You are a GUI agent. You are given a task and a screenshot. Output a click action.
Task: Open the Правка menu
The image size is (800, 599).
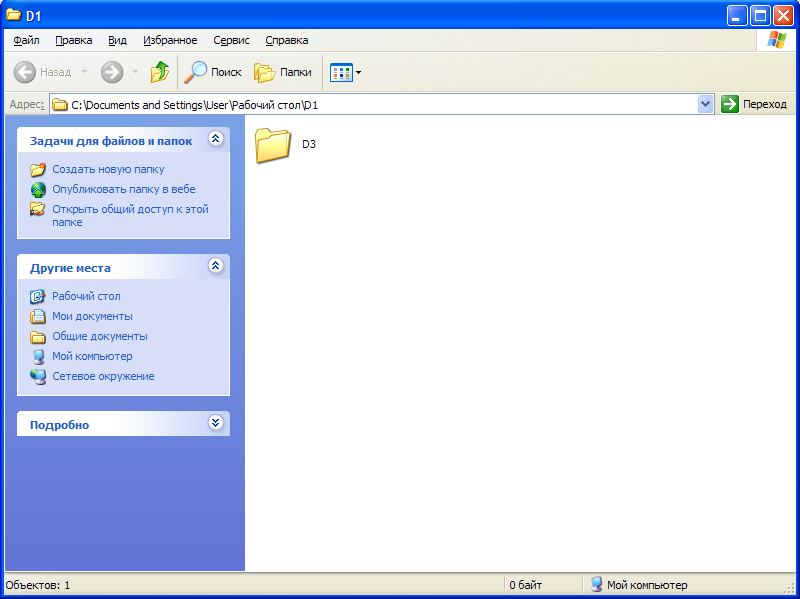(73, 40)
